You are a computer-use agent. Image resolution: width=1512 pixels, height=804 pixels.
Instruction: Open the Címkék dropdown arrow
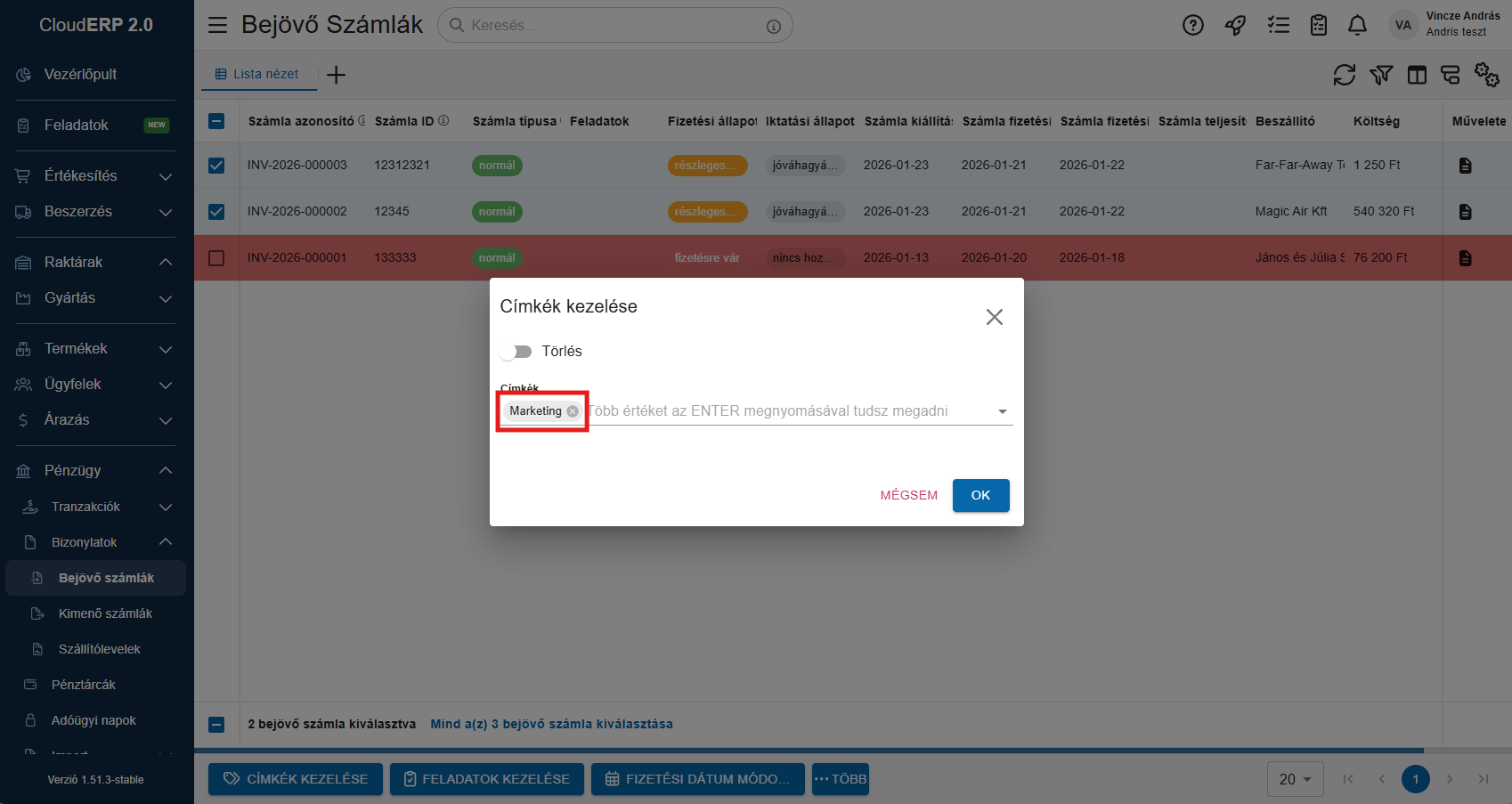tap(1002, 411)
